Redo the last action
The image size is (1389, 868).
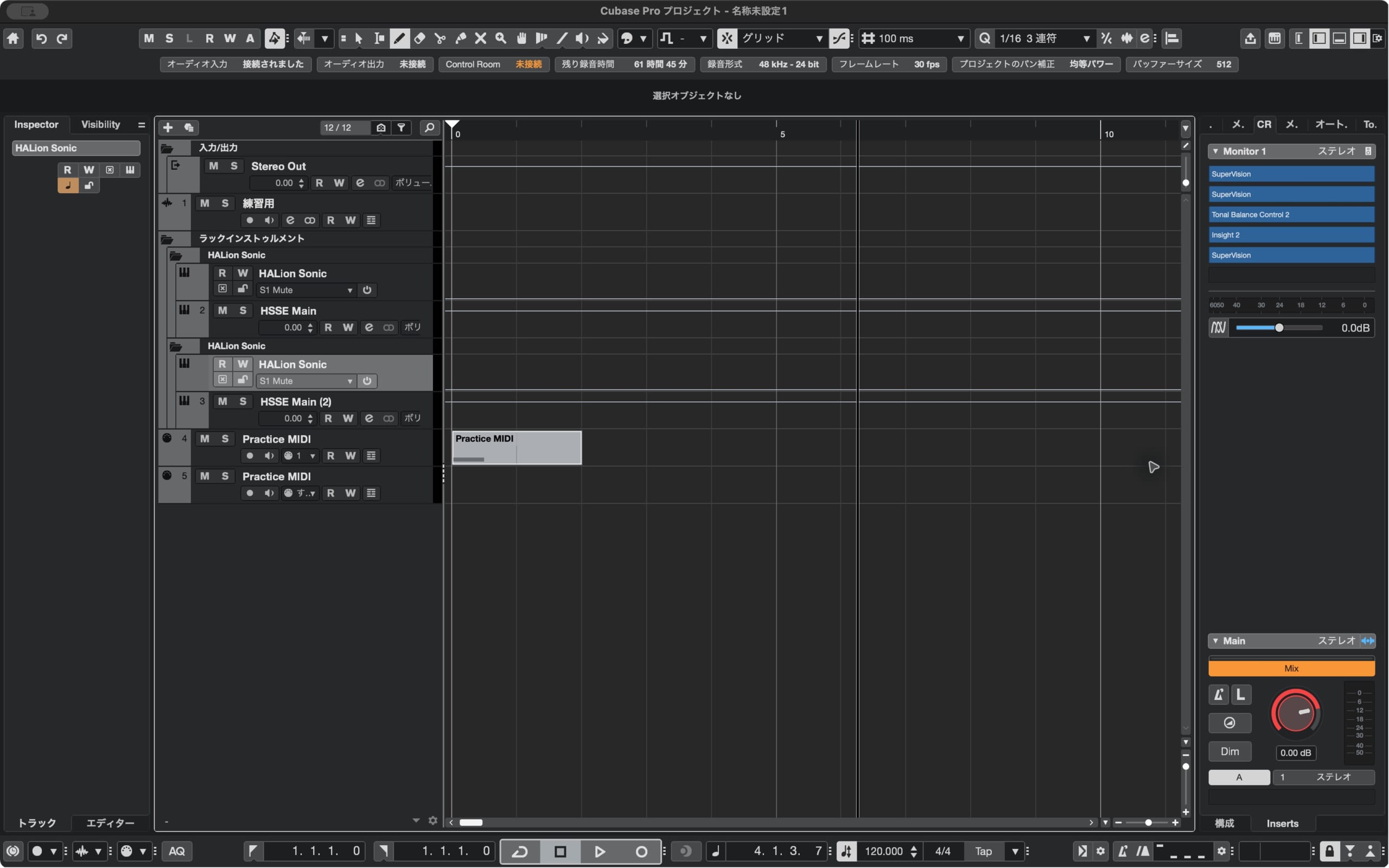[61, 39]
